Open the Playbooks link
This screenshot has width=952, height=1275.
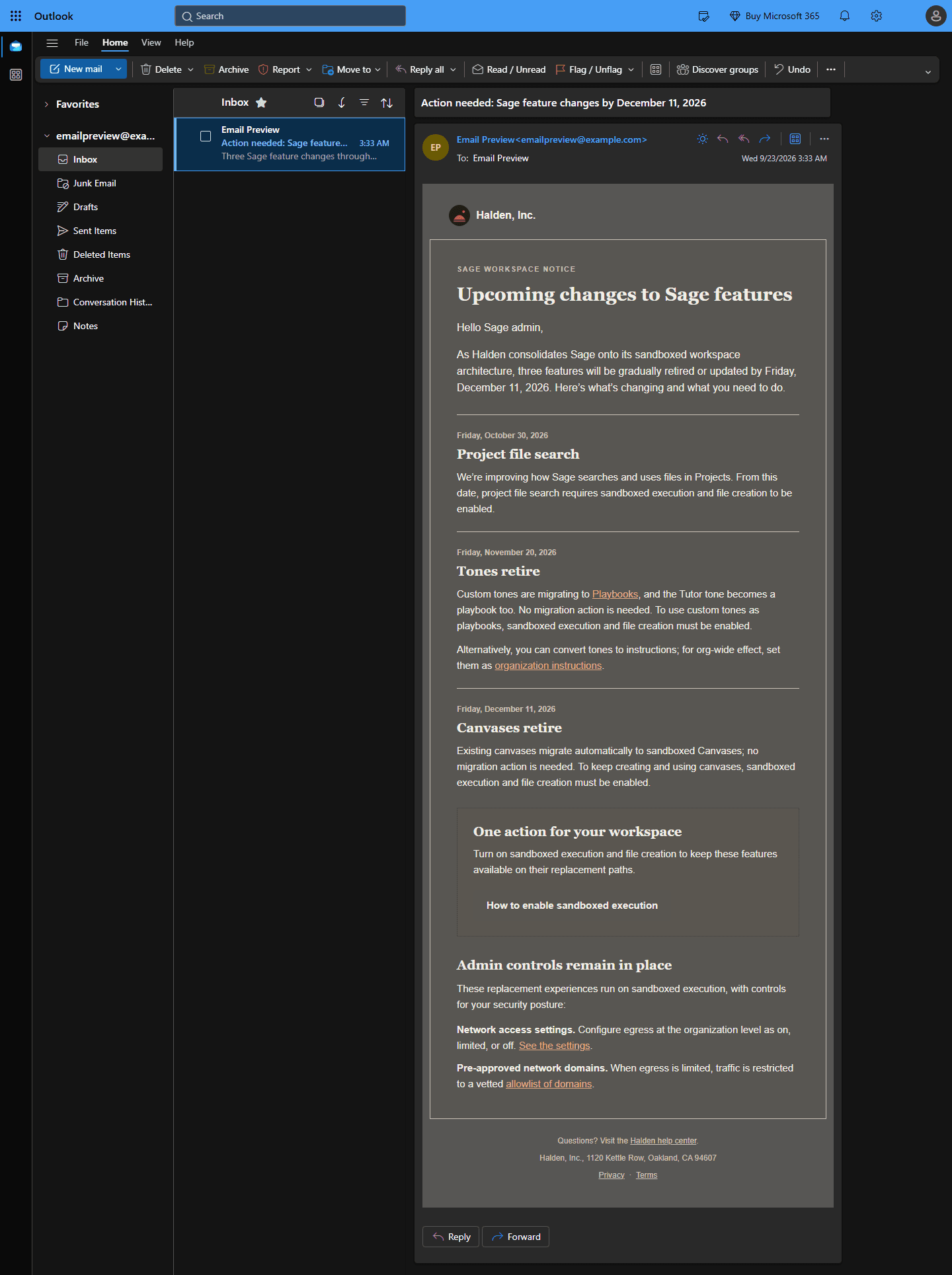click(x=615, y=594)
